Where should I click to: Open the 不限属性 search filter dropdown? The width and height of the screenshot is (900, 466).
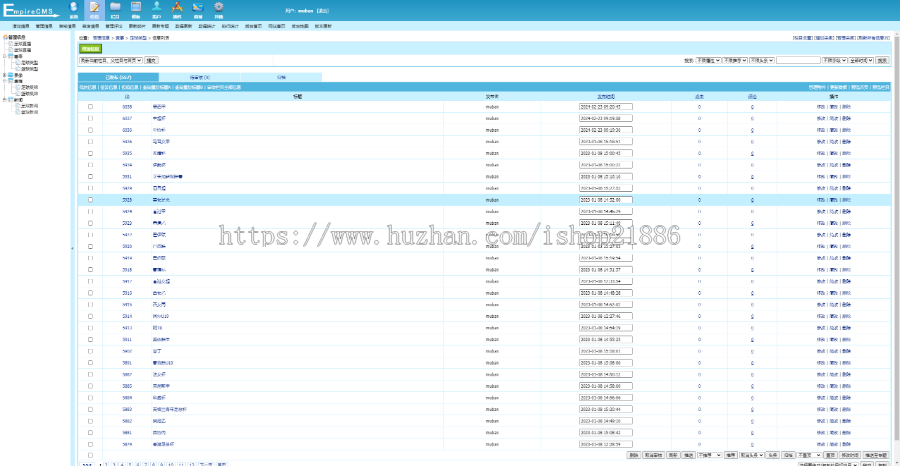pos(708,60)
